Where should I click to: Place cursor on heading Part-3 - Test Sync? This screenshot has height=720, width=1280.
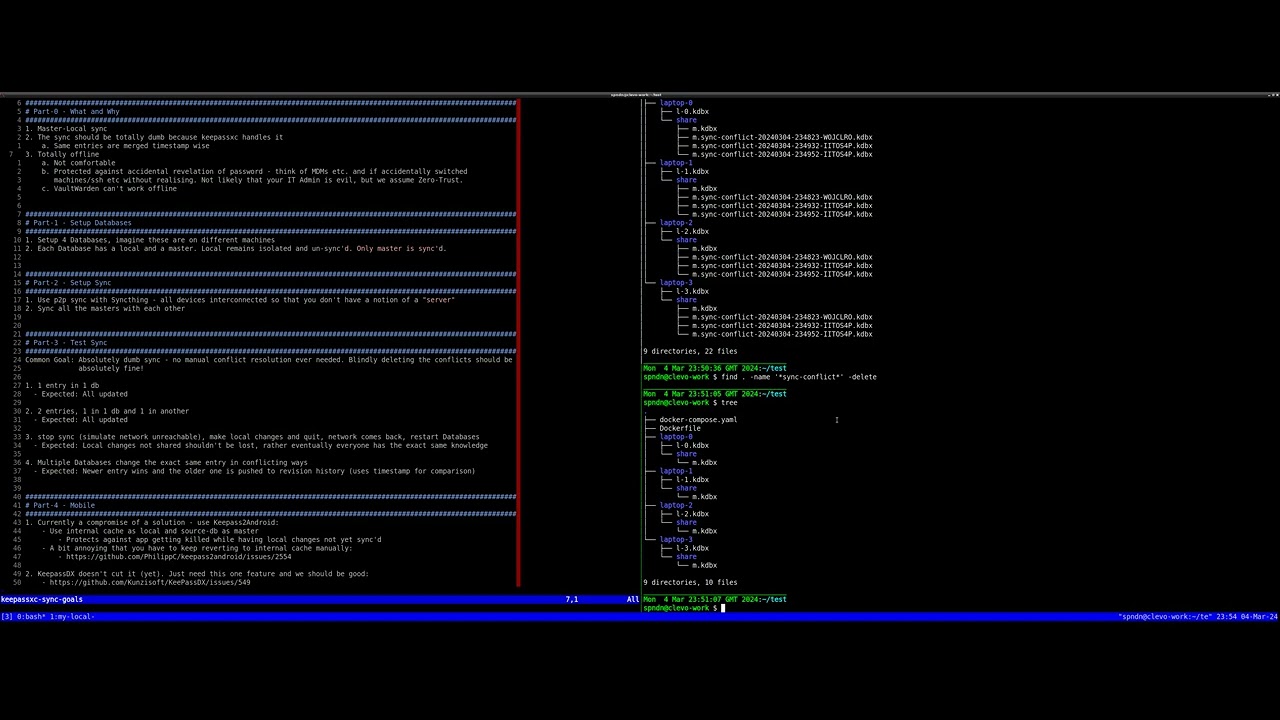[66, 343]
